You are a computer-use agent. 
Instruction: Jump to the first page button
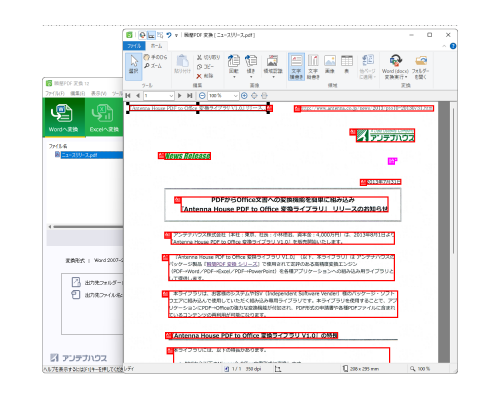point(128,96)
